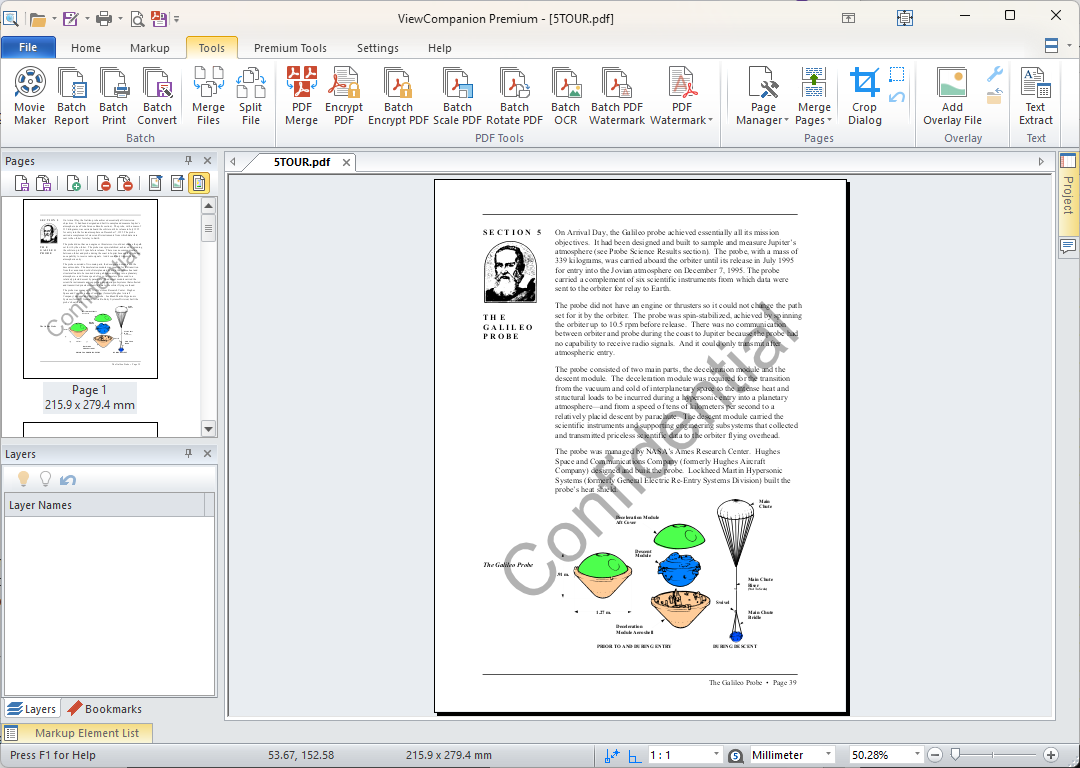Toggle auto-hide pin on the Layers panel
The height and width of the screenshot is (768, 1080).
click(x=189, y=453)
